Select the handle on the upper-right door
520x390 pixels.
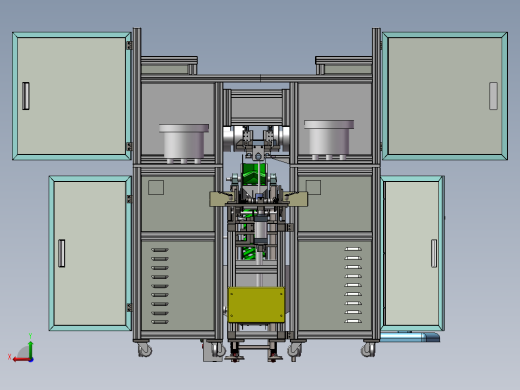[493, 96]
